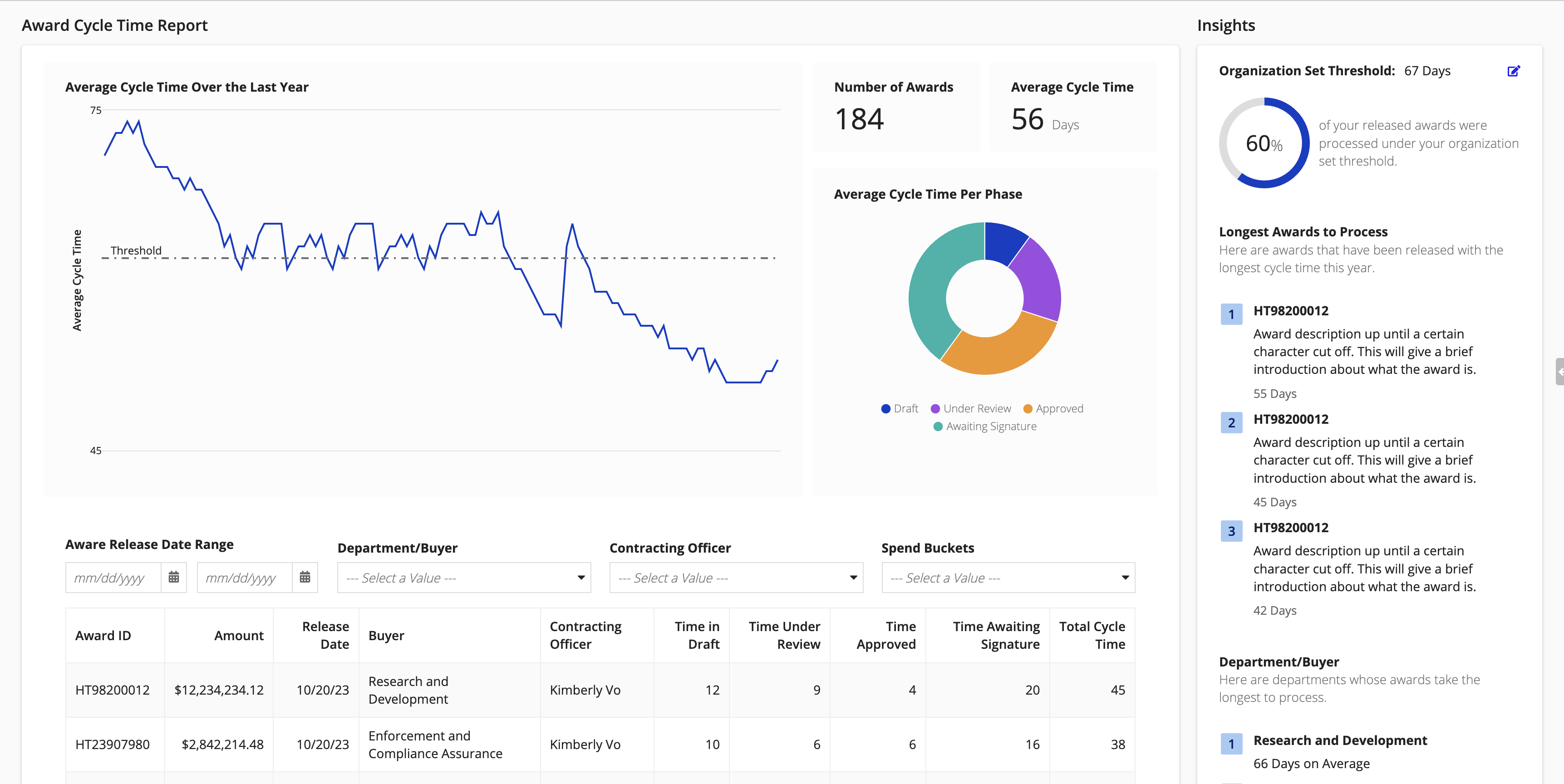Focus the end release date field
This screenshot has height=784, width=1564.
244,578
